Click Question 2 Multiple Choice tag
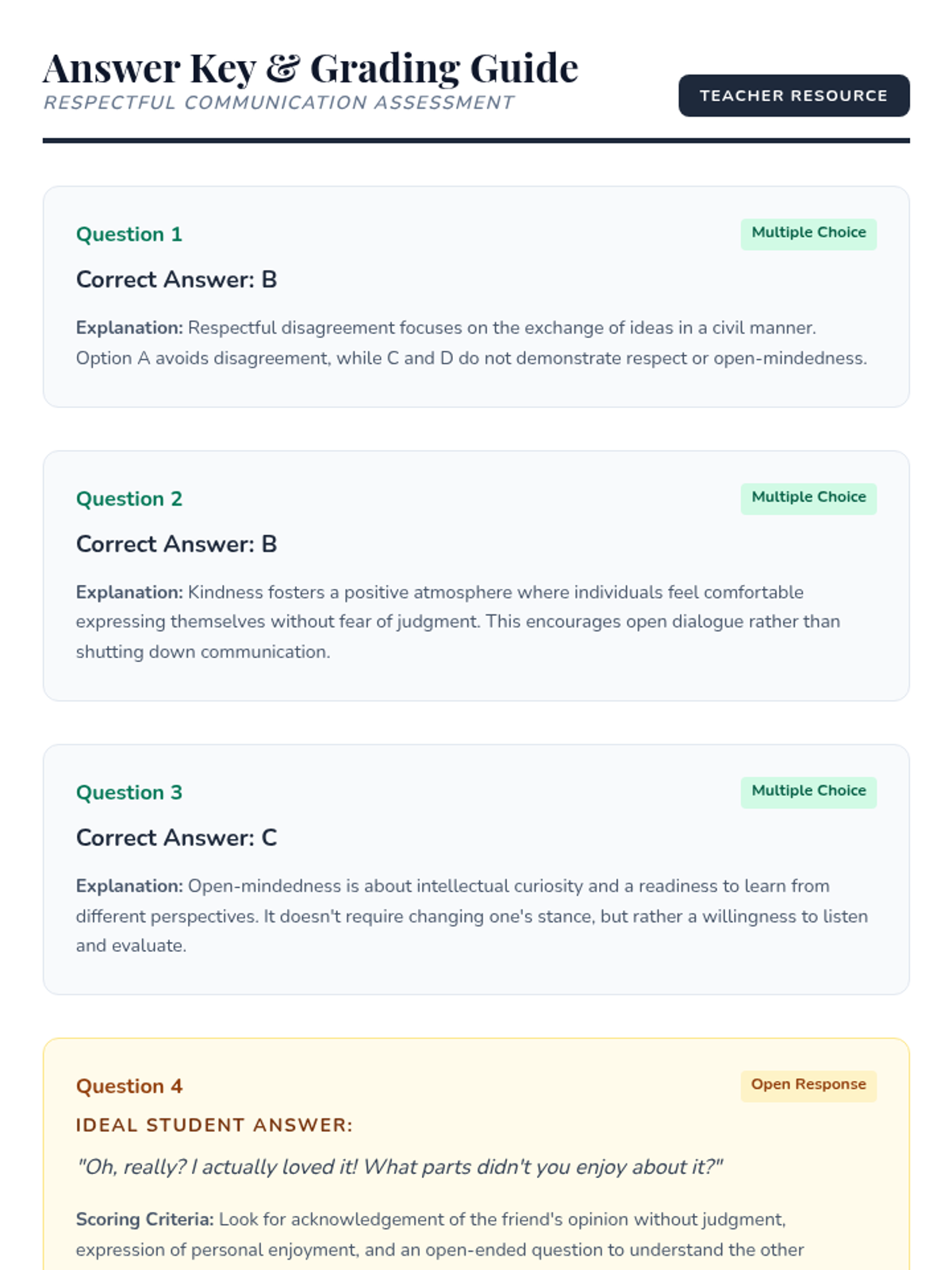The image size is (952, 1270). coord(808,498)
